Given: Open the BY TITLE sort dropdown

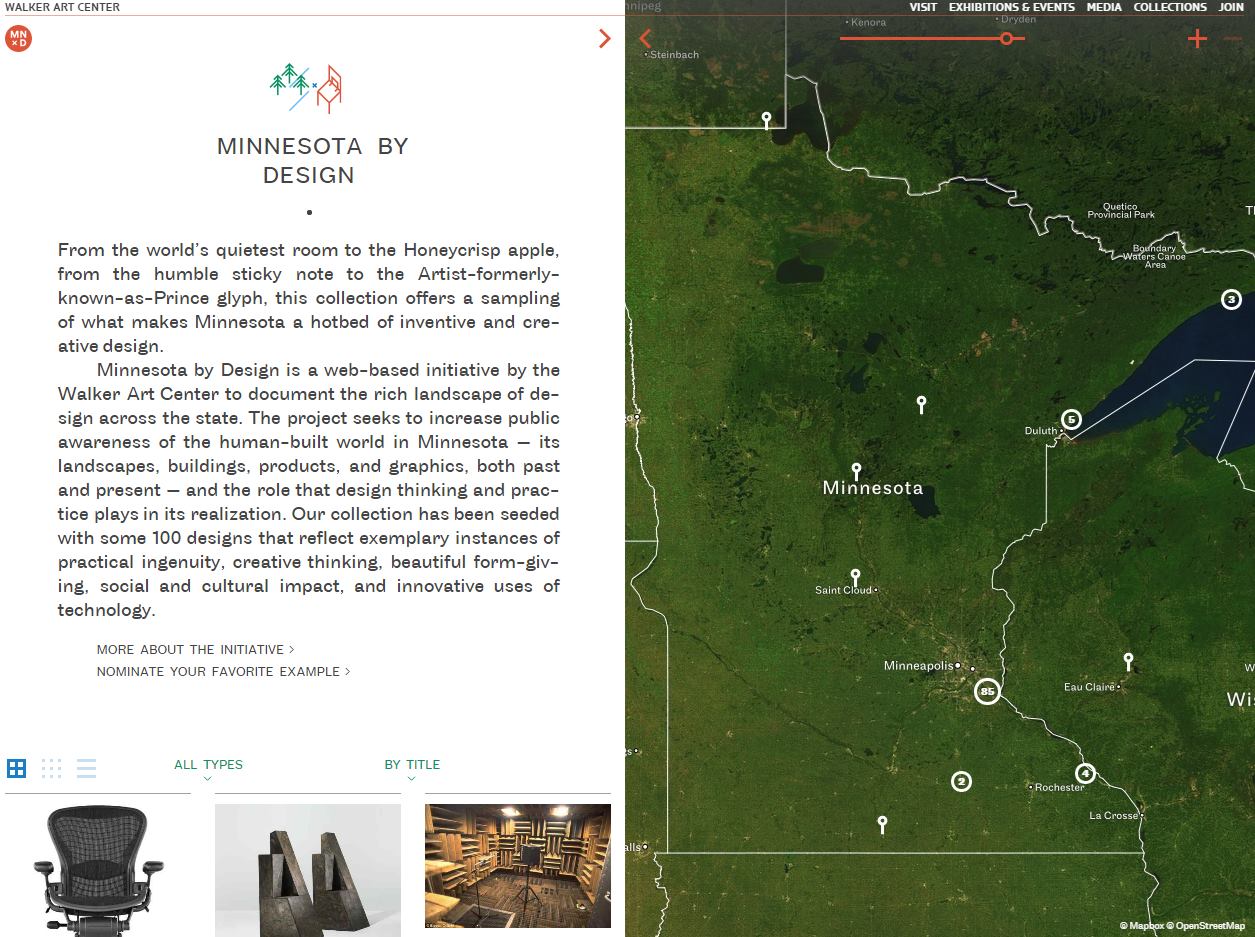Looking at the screenshot, I should pyautogui.click(x=412, y=766).
